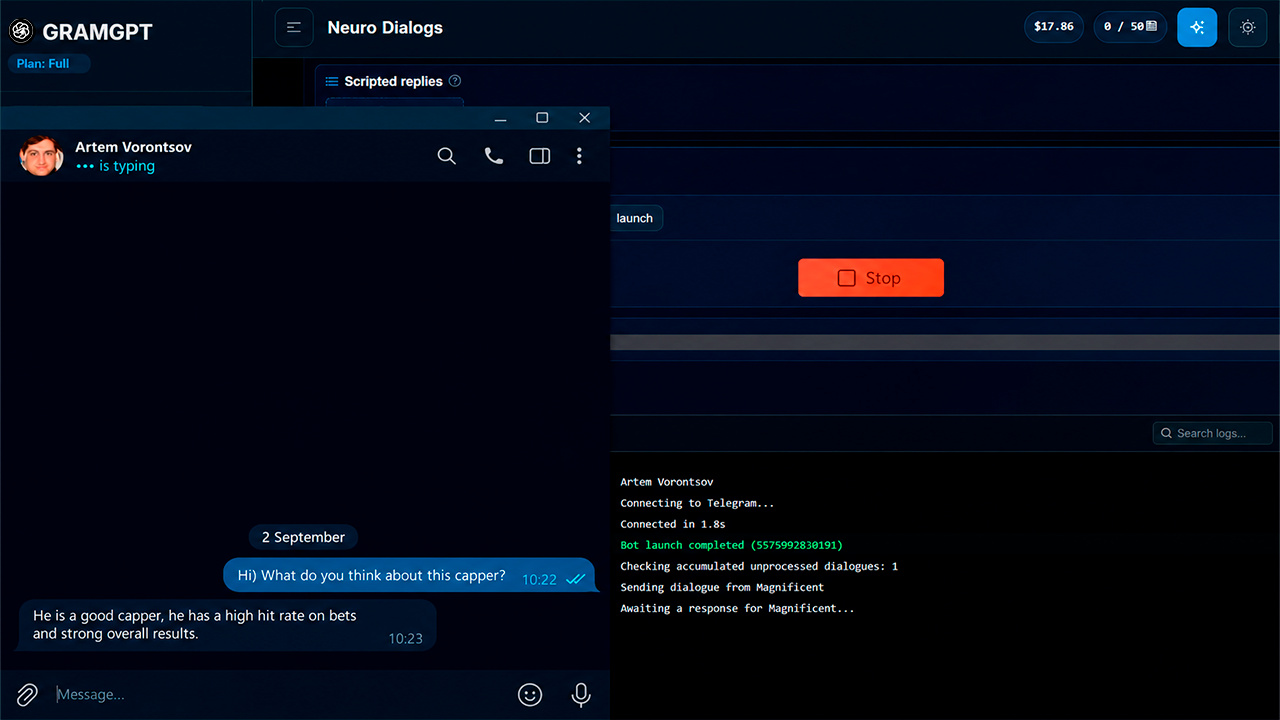Click the 0 / 50 counter badge
The width and height of the screenshot is (1280, 720).
tap(1131, 27)
